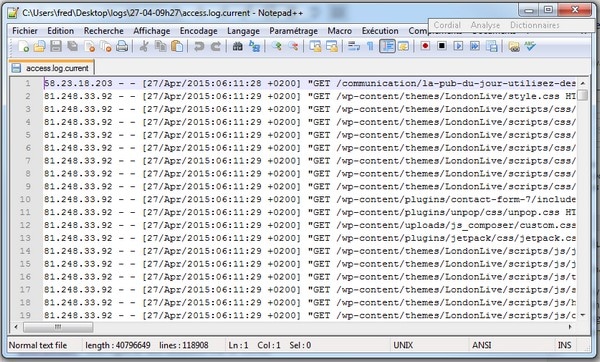Screen dimensions: 600x362
Task: Close the current document via toolbar icon
Action: point(89,47)
